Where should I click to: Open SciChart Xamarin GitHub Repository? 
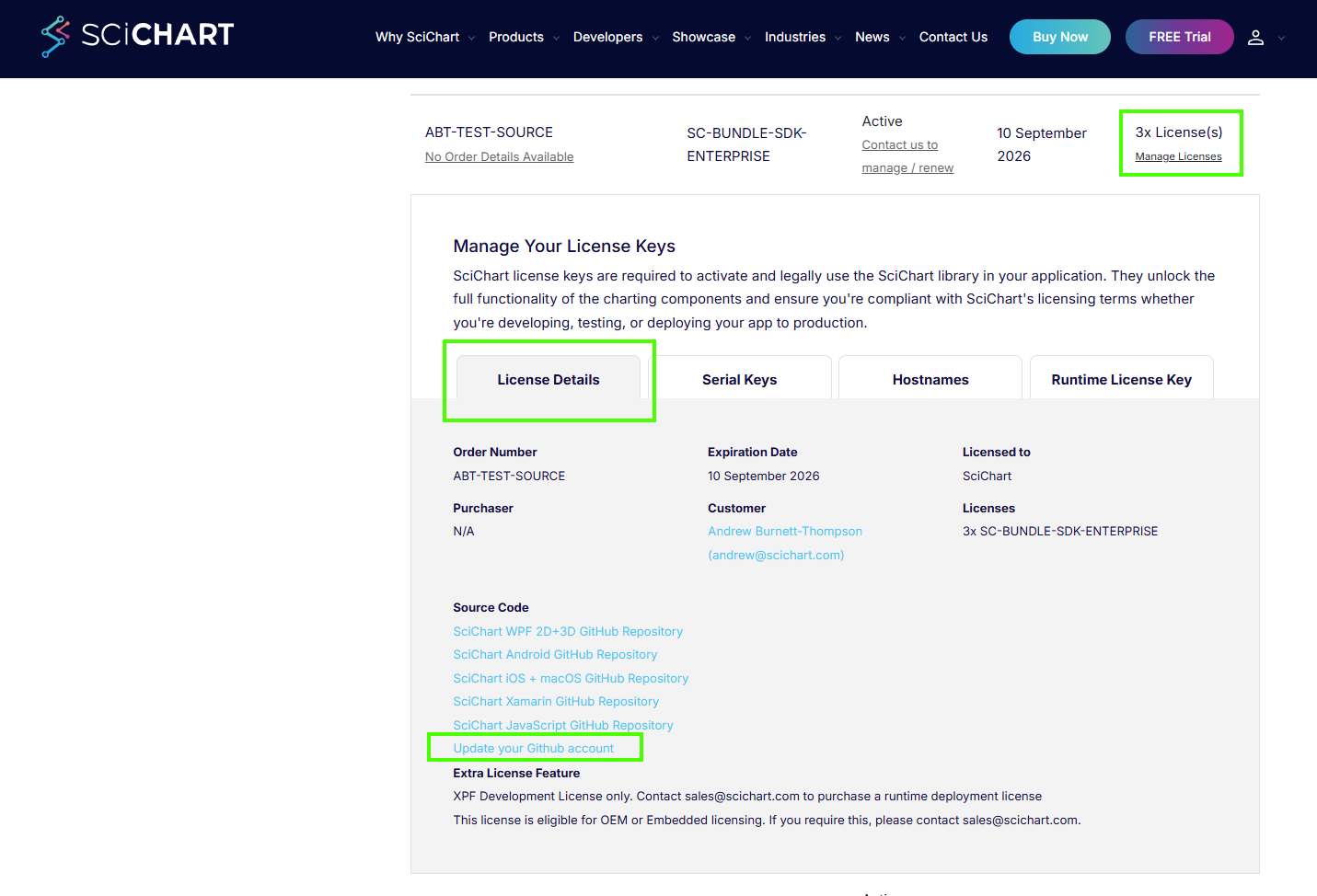tap(556, 701)
